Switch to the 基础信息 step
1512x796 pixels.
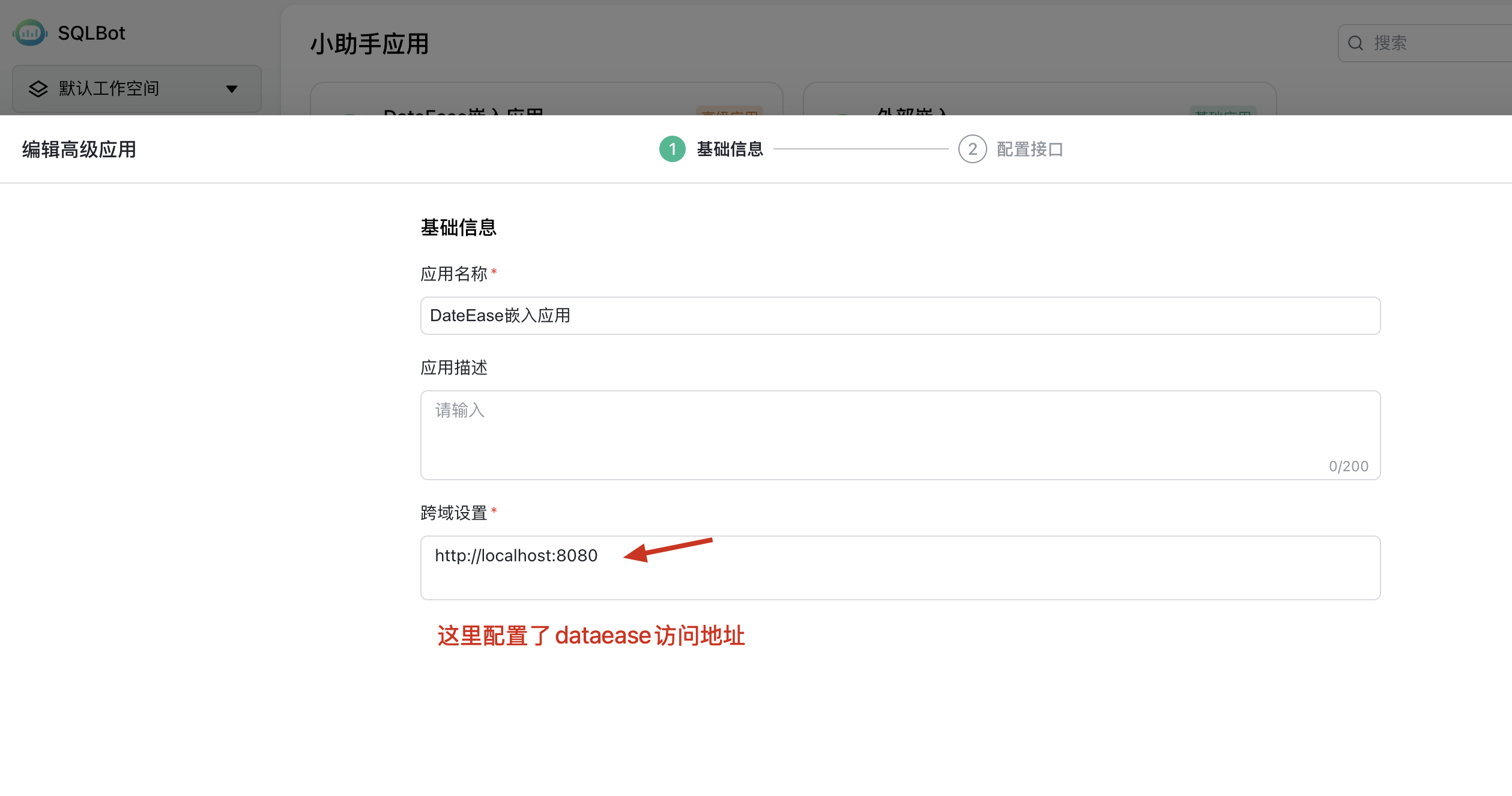click(x=730, y=149)
